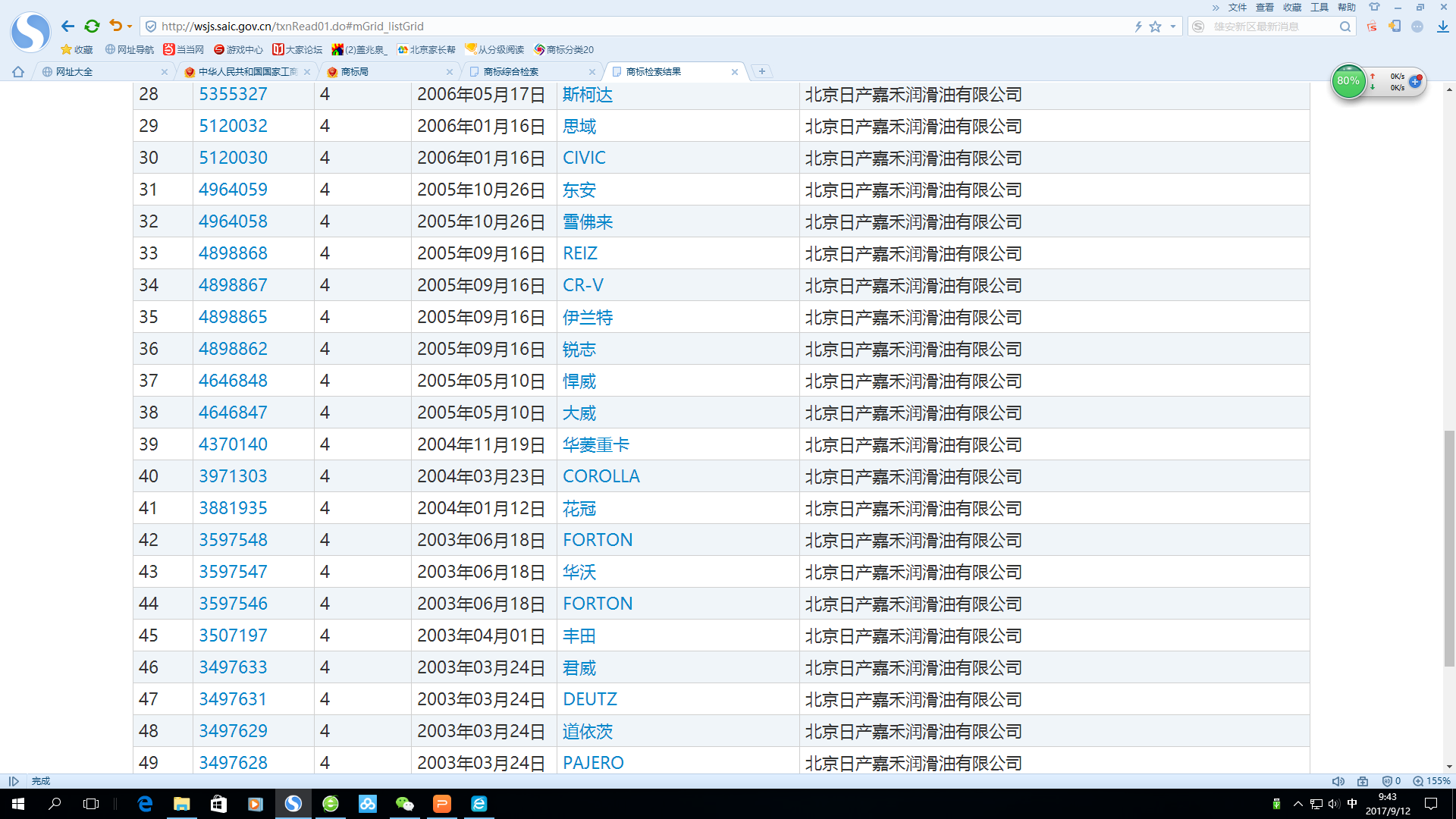Open the downloads manager arrow icon
Screen dimensions: 1456x819
tap(1442, 27)
